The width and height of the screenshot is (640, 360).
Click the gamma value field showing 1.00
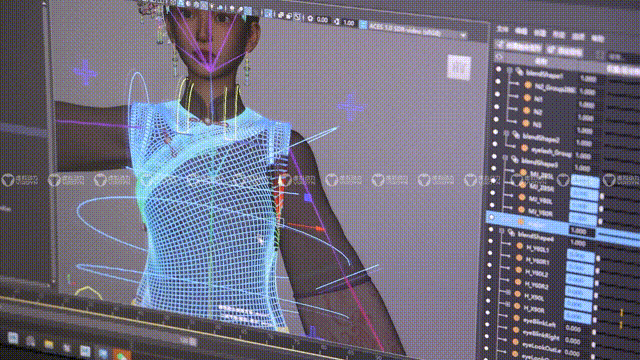(349, 23)
